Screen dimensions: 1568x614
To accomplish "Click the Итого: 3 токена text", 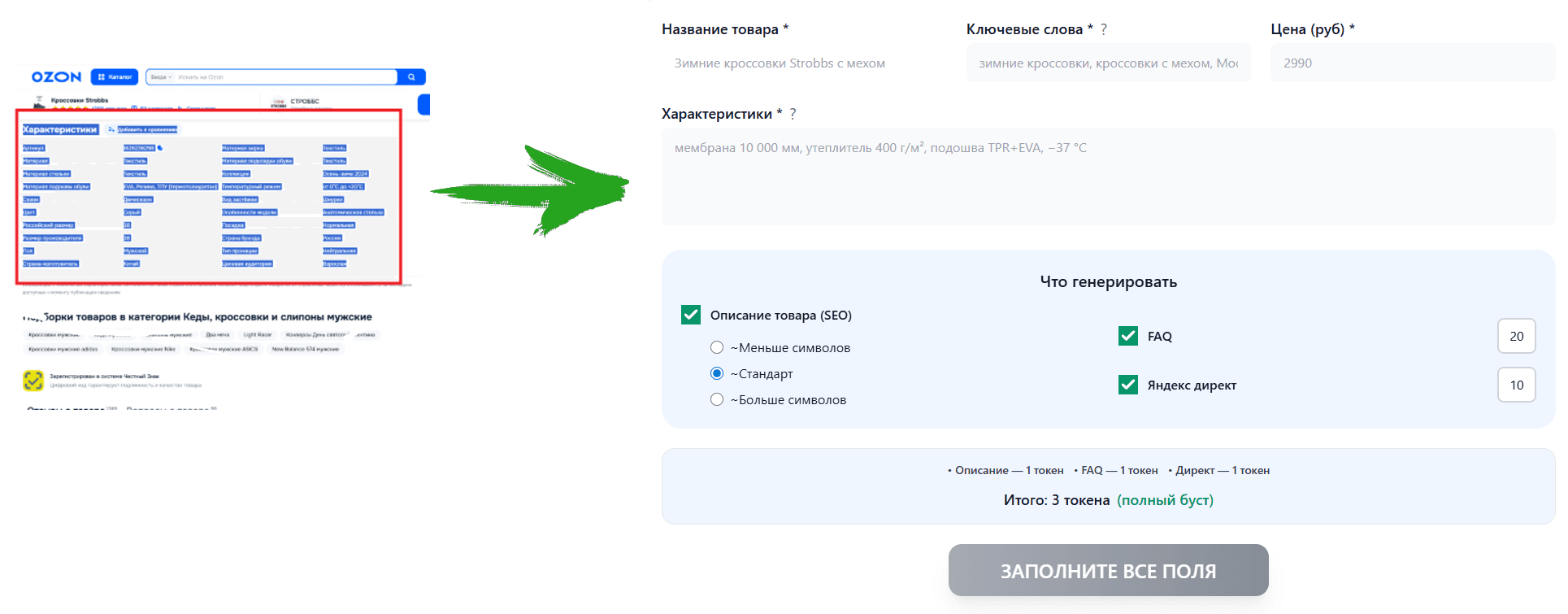I will tap(1056, 500).
